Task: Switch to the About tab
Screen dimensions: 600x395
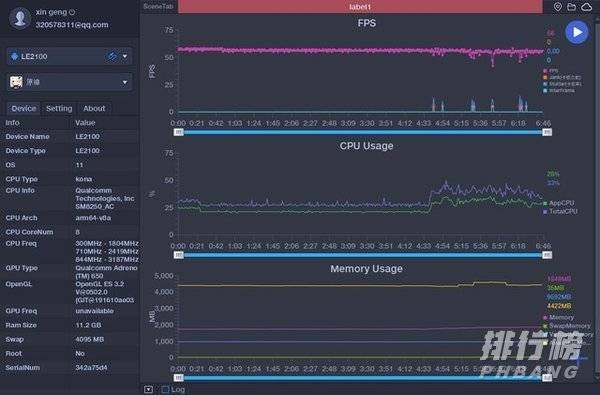Action: 94,108
